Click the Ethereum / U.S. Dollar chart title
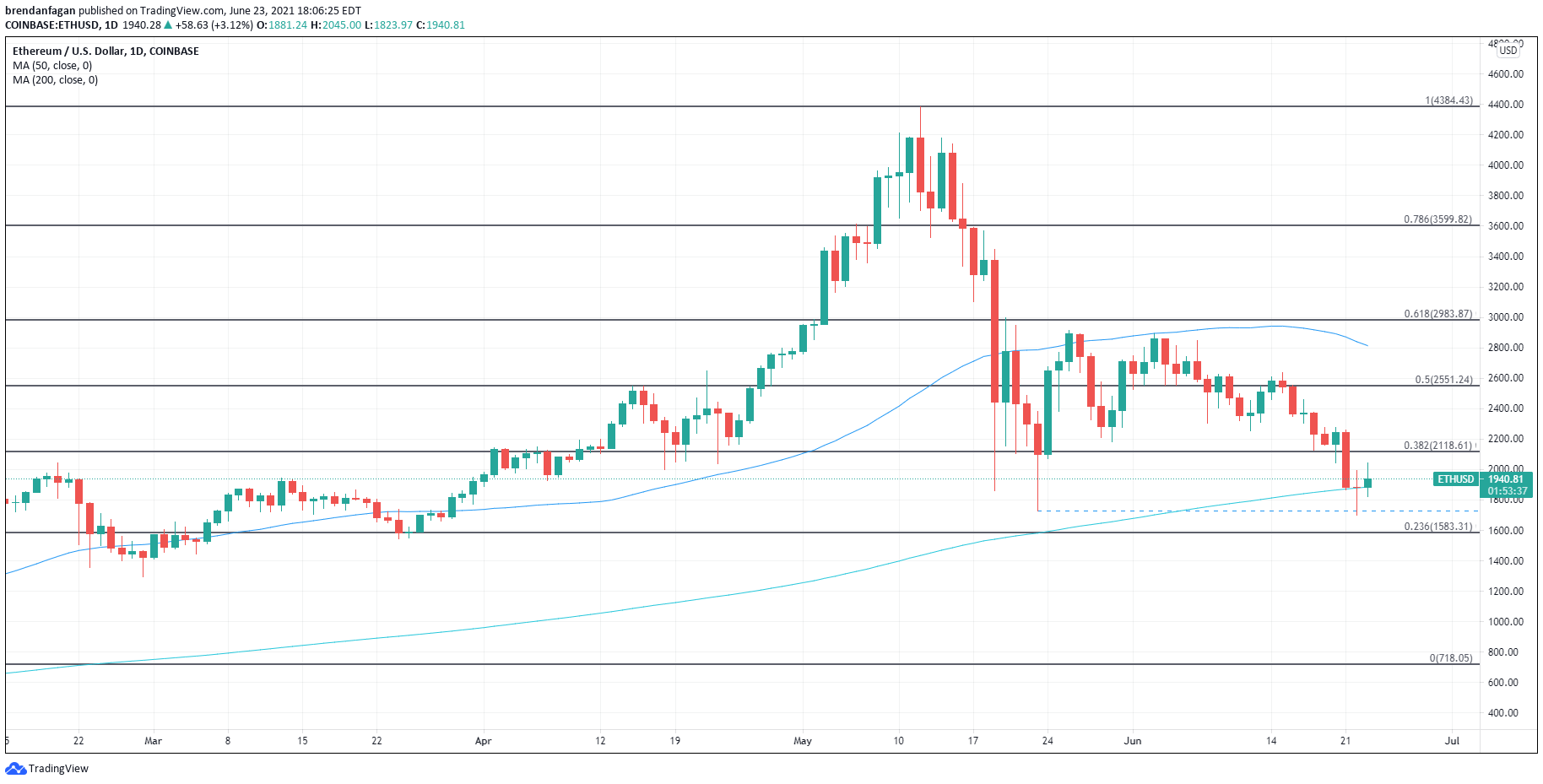Screen dimensions: 1543x784 (x=106, y=51)
